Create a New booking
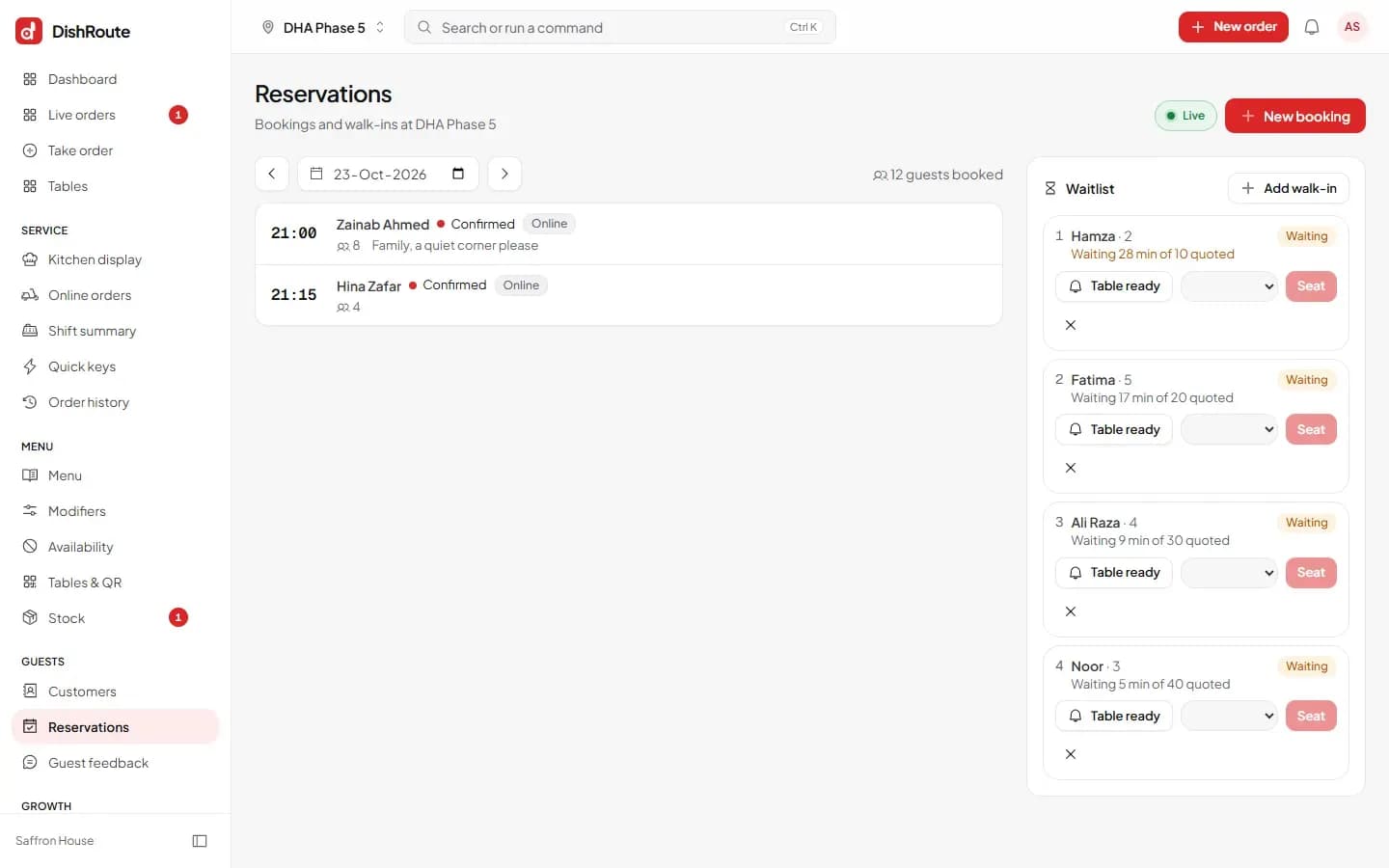1389x868 pixels. (1294, 116)
